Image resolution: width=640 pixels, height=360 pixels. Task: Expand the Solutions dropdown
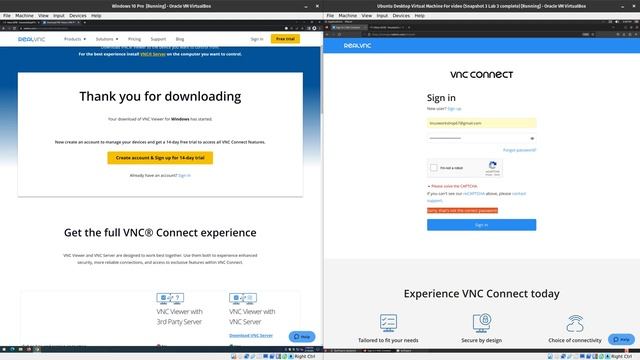(x=107, y=39)
